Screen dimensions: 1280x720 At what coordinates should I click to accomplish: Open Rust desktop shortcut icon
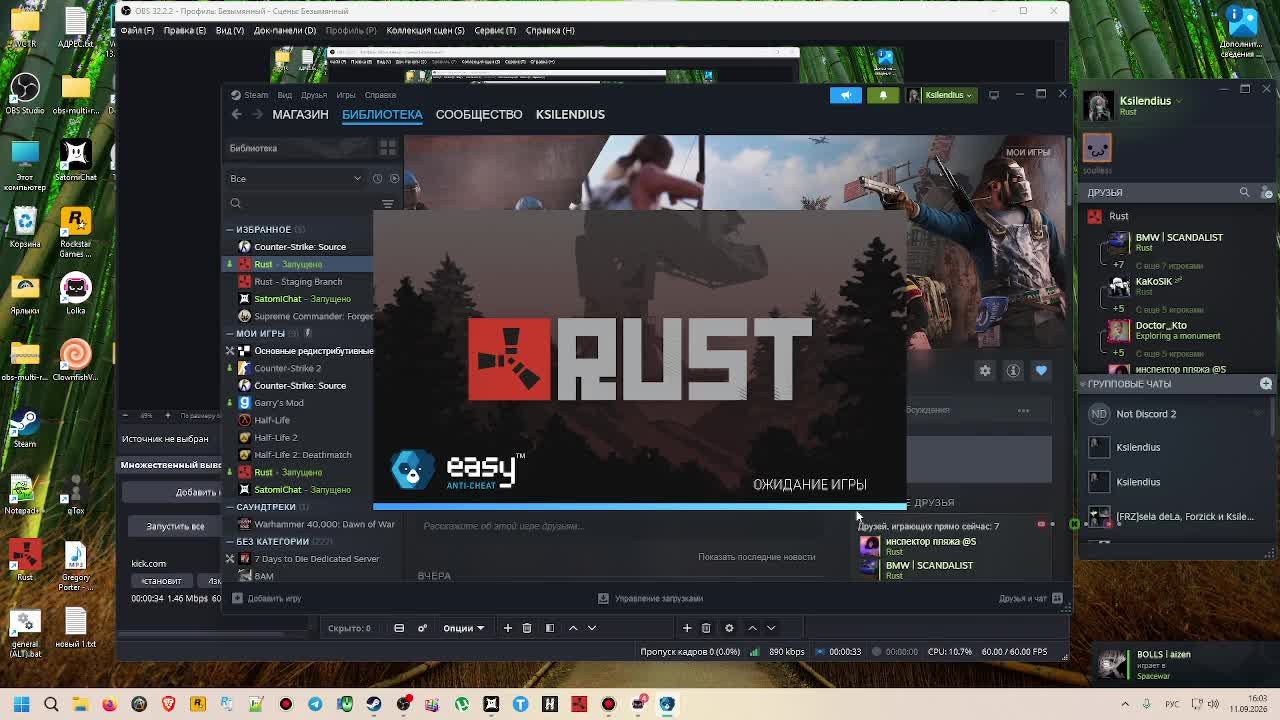point(25,558)
